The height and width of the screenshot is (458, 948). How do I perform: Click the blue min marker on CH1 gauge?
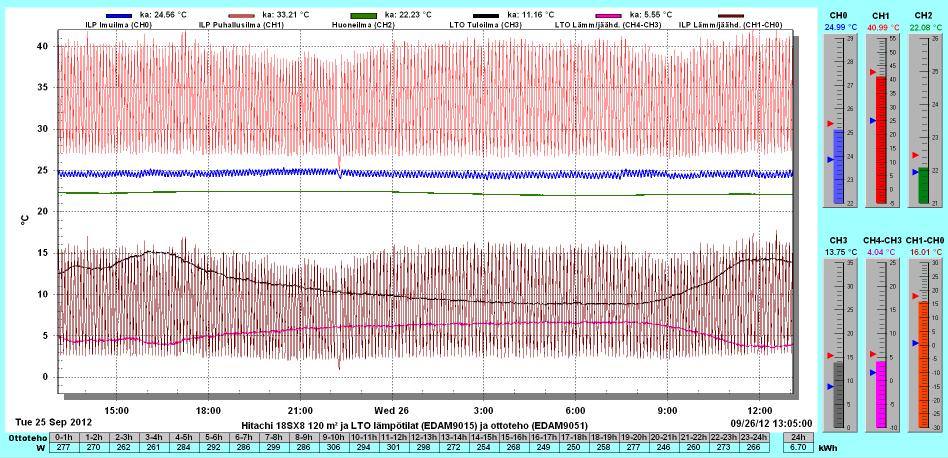pyautogui.click(x=871, y=120)
